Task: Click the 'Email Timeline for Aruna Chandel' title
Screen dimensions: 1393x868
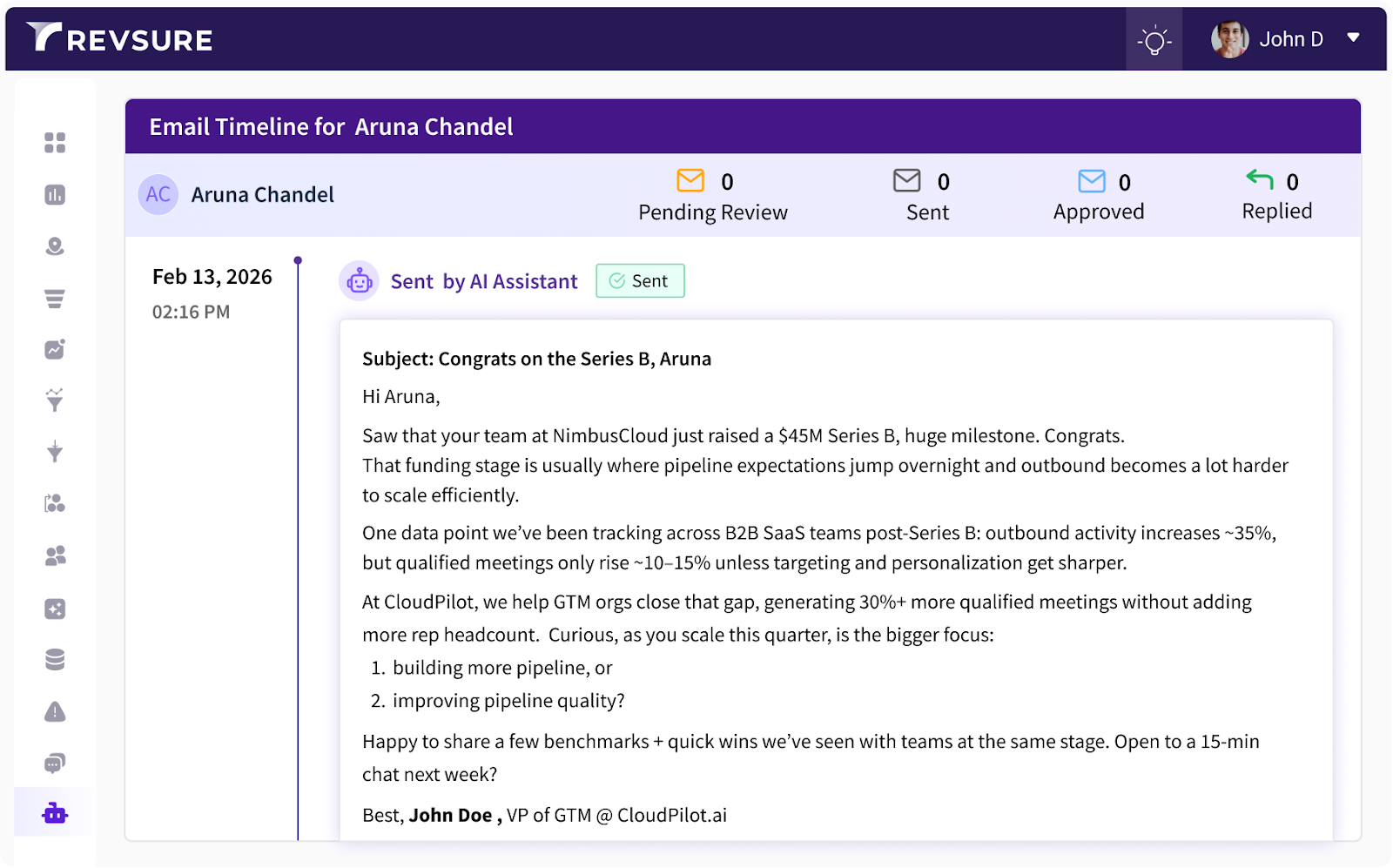Action: 331,127
